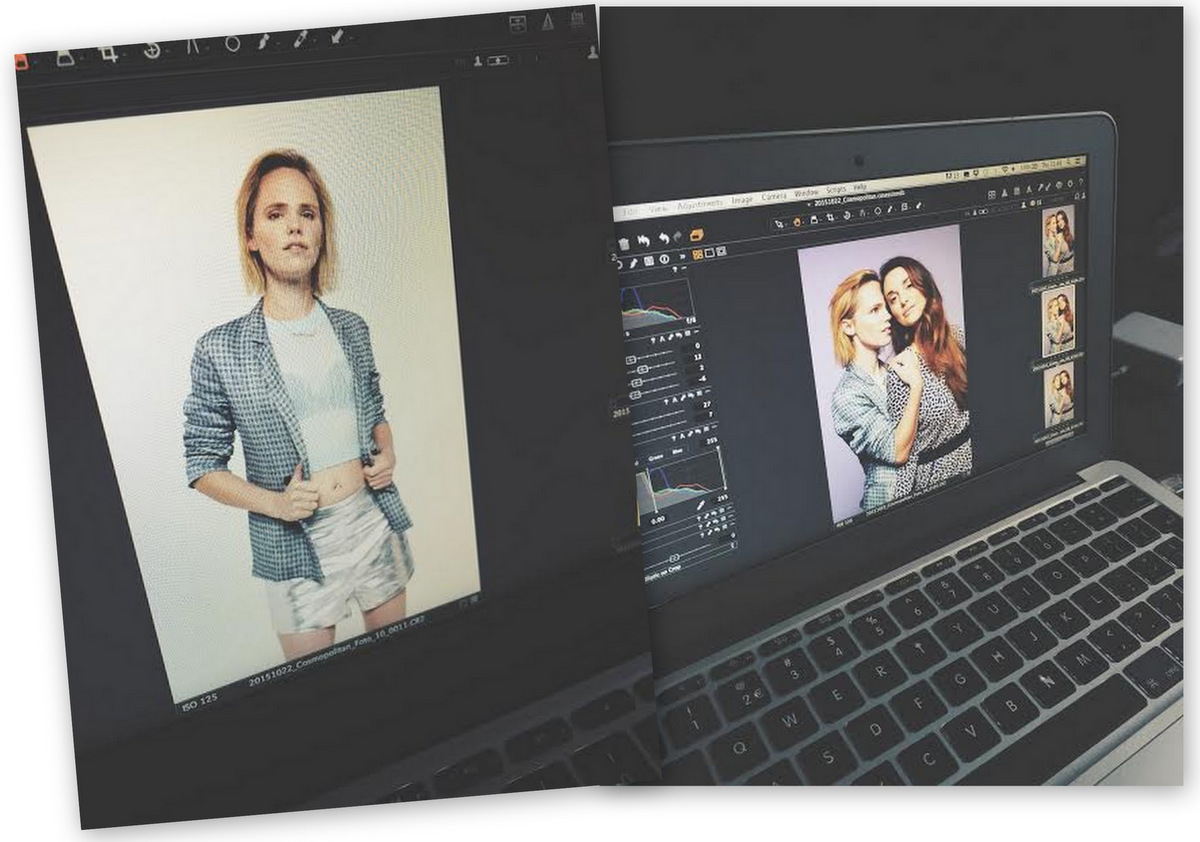Open the Camera menu
Screen dimensions: 1200x842
(x=773, y=197)
